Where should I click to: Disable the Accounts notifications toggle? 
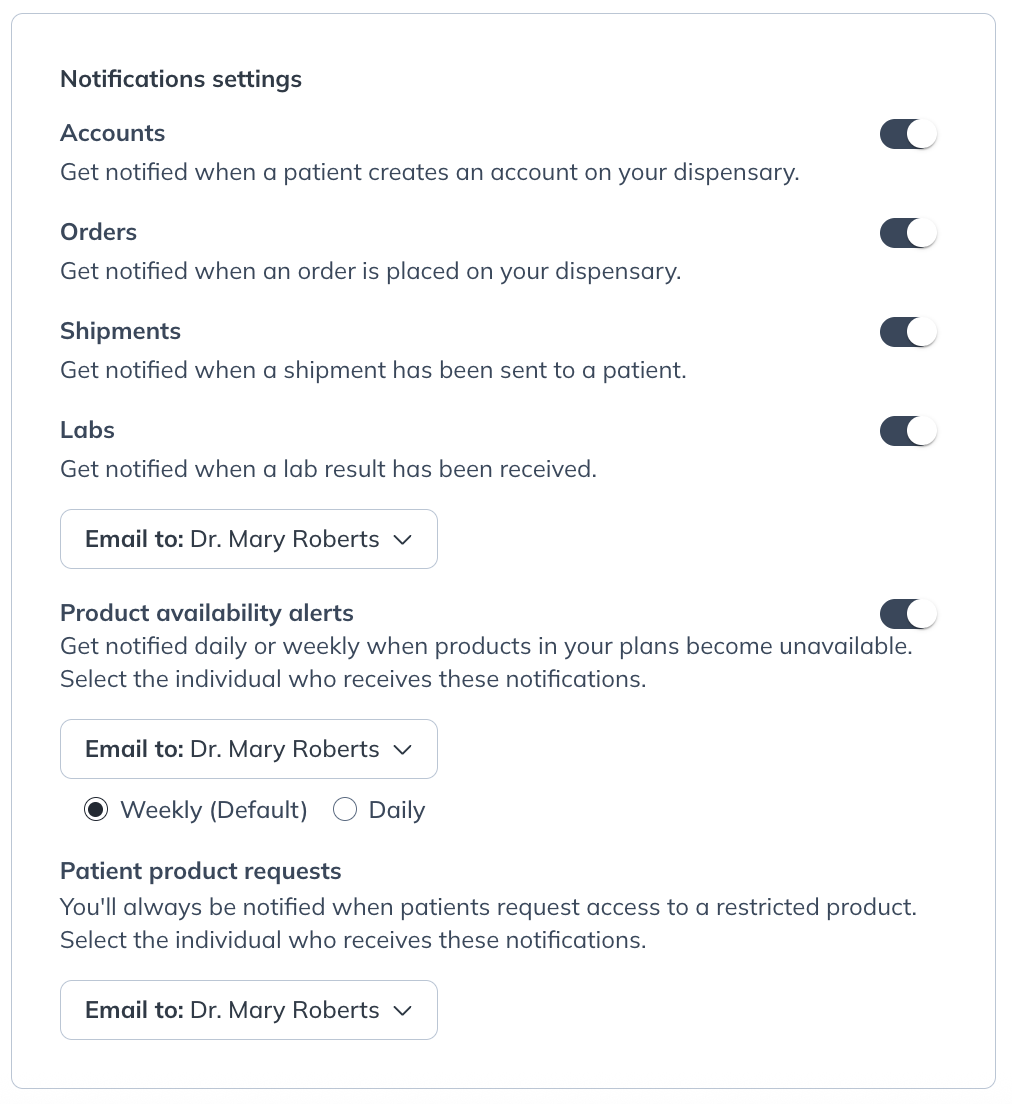pyautogui.click(x=908, y=134)
